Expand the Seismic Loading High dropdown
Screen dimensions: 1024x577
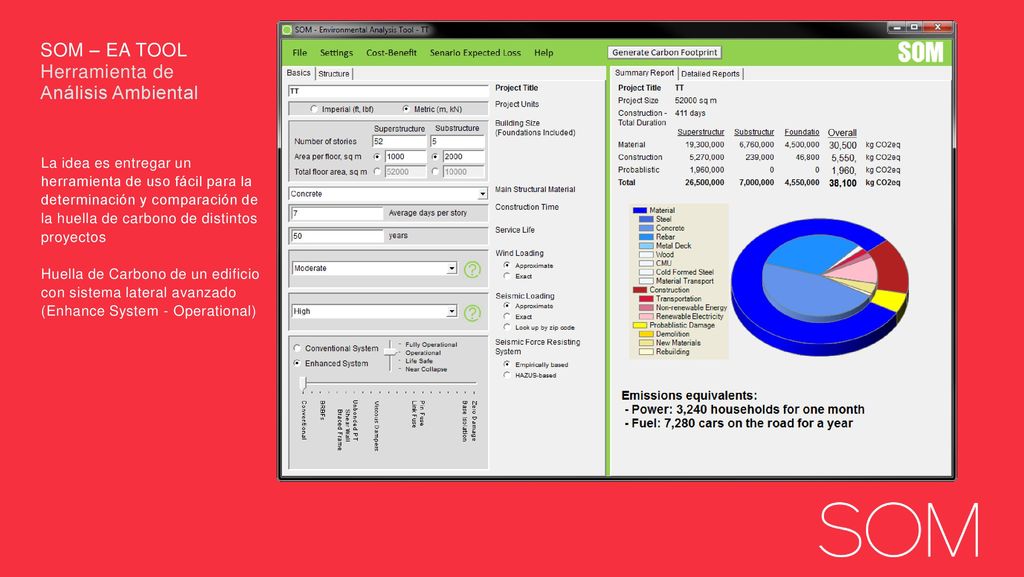click(451, 311)
